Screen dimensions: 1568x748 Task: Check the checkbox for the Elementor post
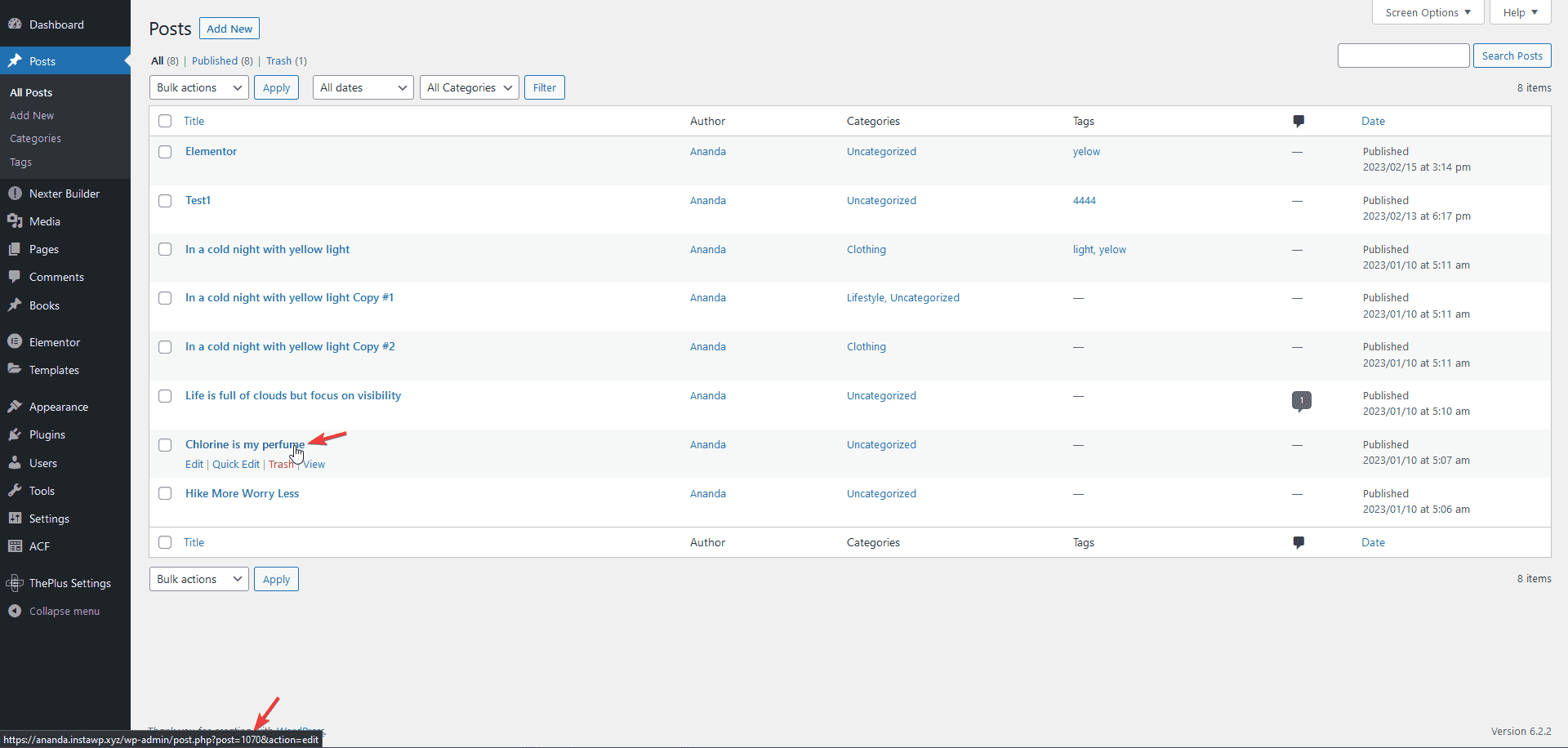pos(164,152)
